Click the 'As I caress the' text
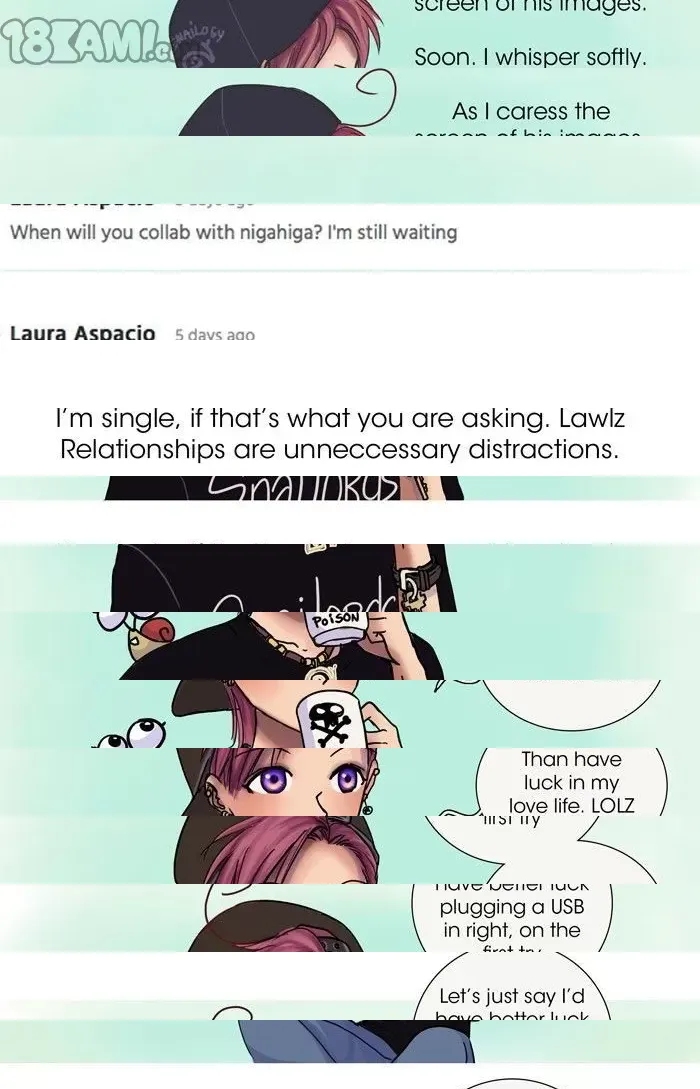 pyautogui.click(x=531, y=111)
